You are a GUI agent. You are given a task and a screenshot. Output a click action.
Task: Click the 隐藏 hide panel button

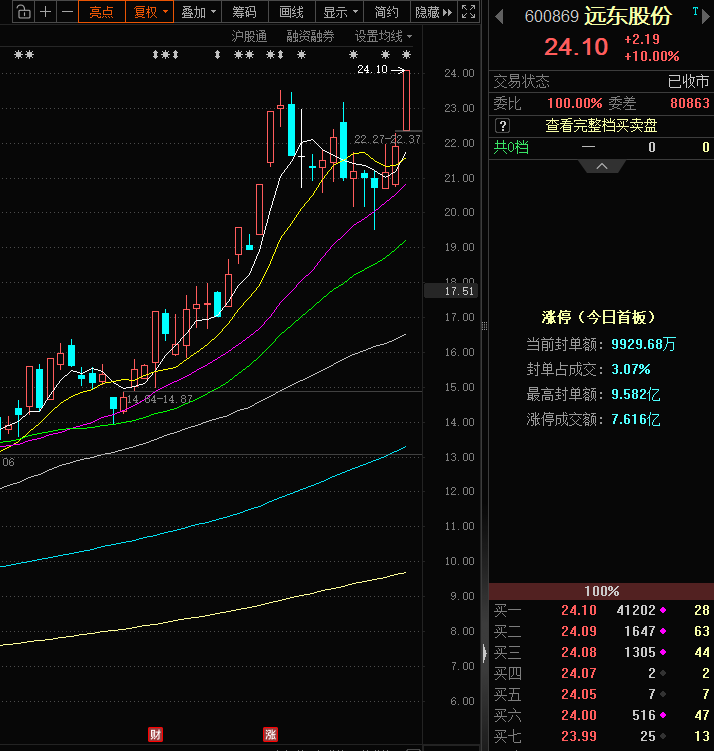coord(433,11)
